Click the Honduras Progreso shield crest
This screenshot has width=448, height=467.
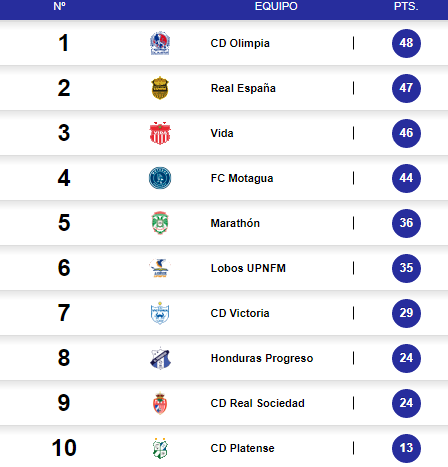pyautogui.click(x=160, y=358)
